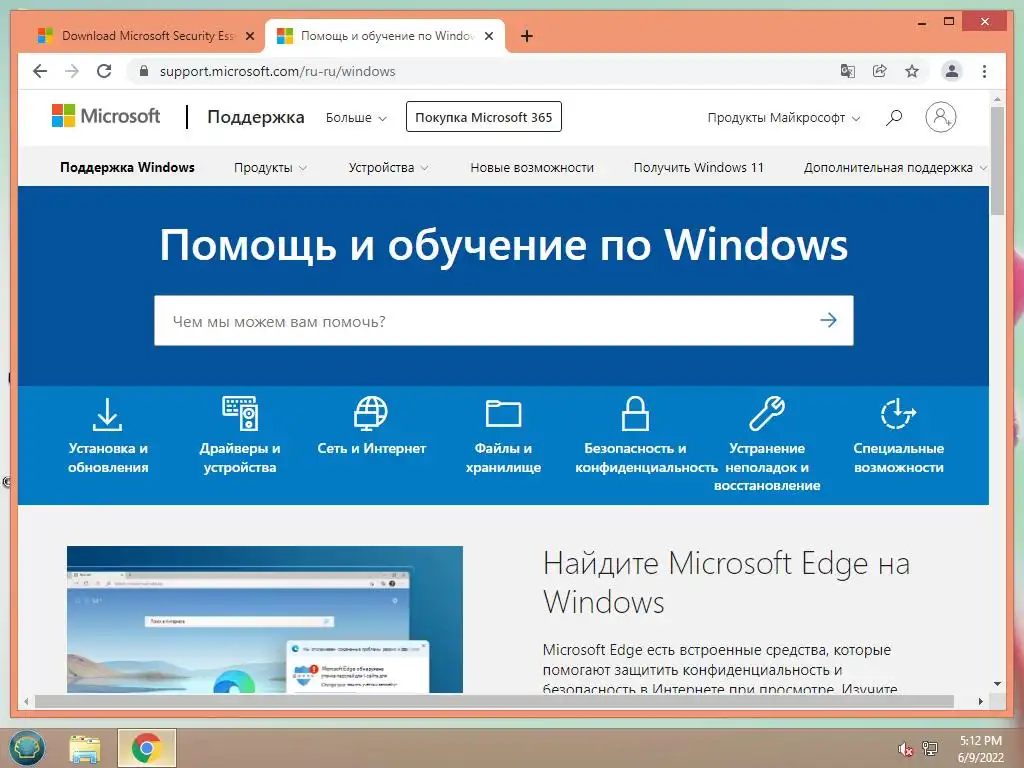Open the Chrome three-dot menu

(985, 71)
